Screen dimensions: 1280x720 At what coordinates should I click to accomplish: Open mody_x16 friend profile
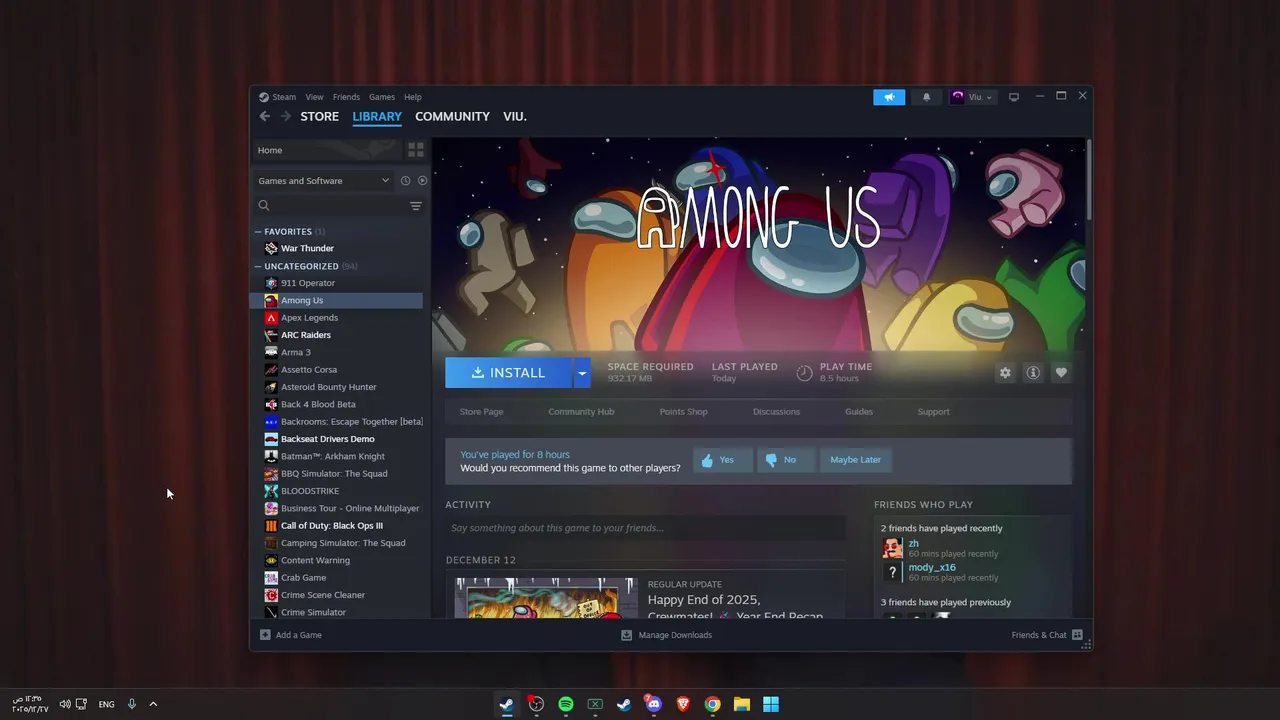(932, 568)
